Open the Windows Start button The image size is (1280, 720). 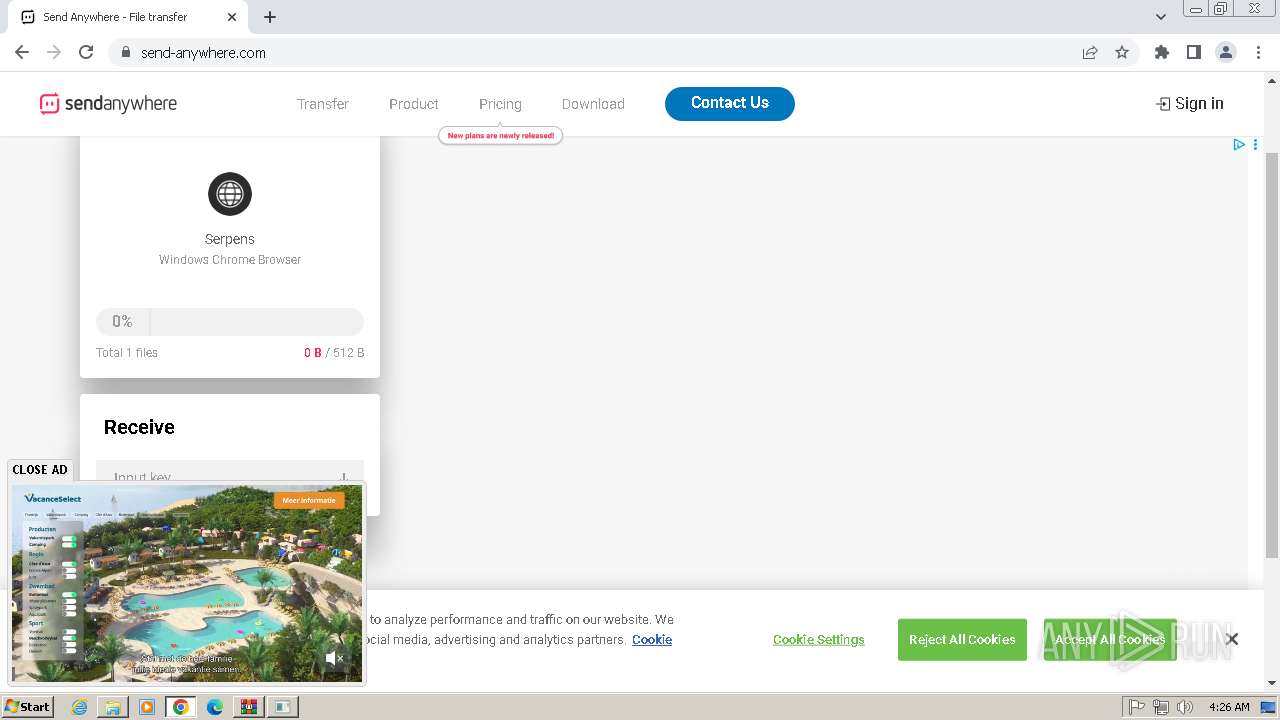click(x=28, y=706)
